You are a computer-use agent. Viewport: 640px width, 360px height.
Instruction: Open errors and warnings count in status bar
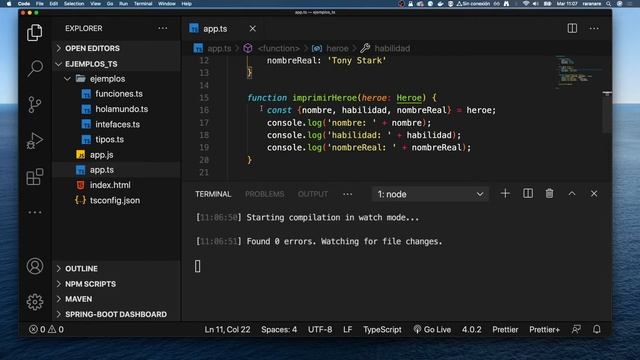click(46, 329)
